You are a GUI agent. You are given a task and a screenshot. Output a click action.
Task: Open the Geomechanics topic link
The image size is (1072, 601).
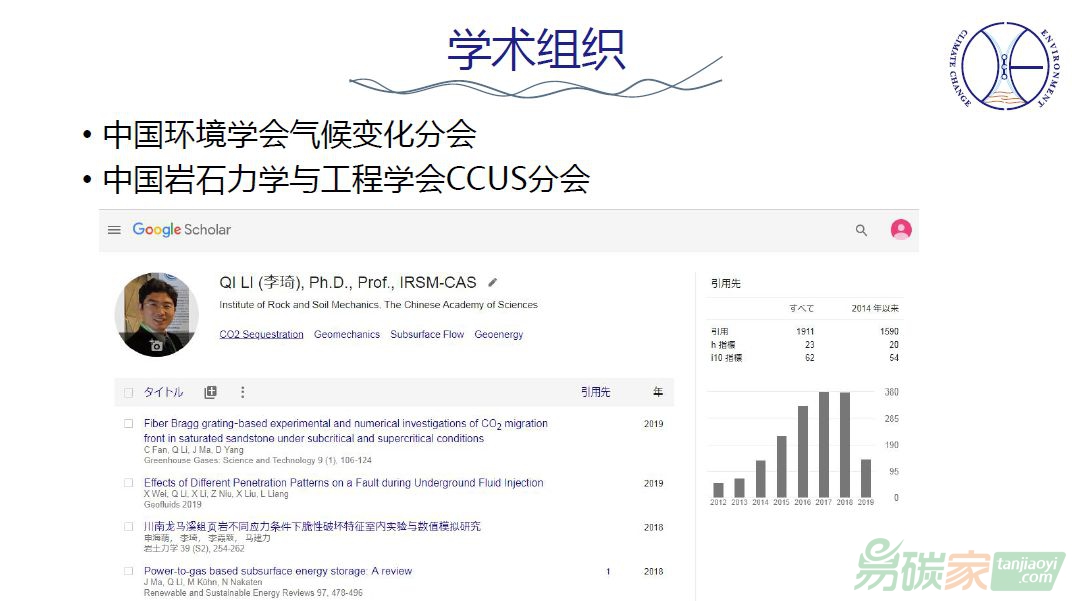coord(347,334)
